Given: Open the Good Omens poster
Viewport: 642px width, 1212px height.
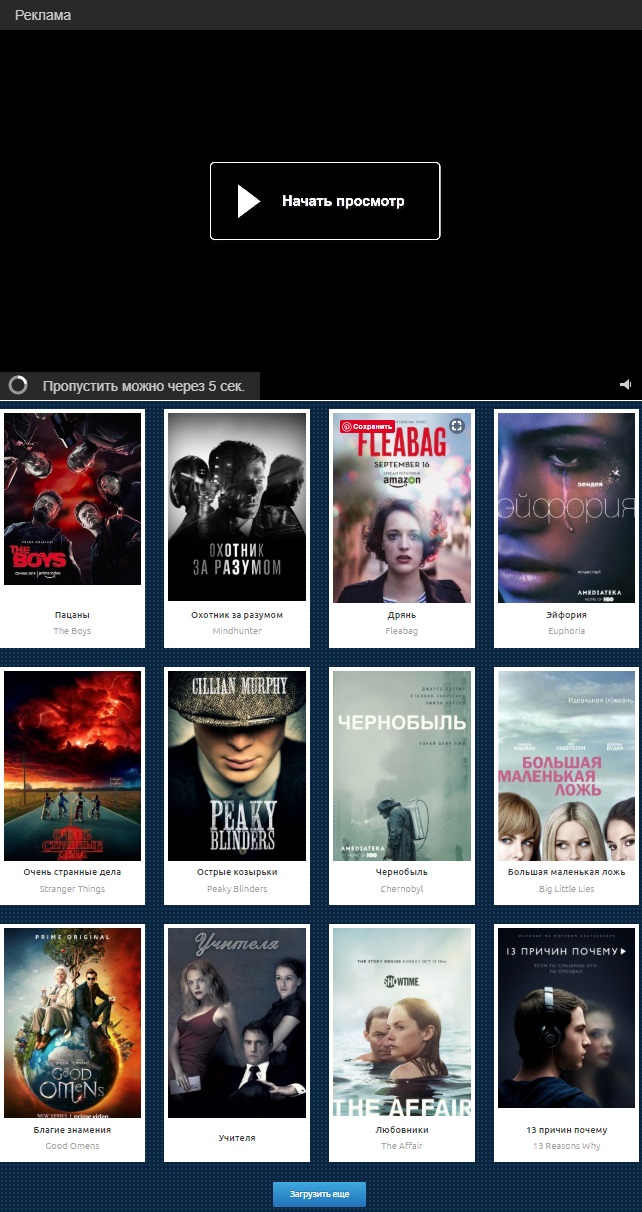Looking at the screenshot, I should click(x=73, y=1022).
